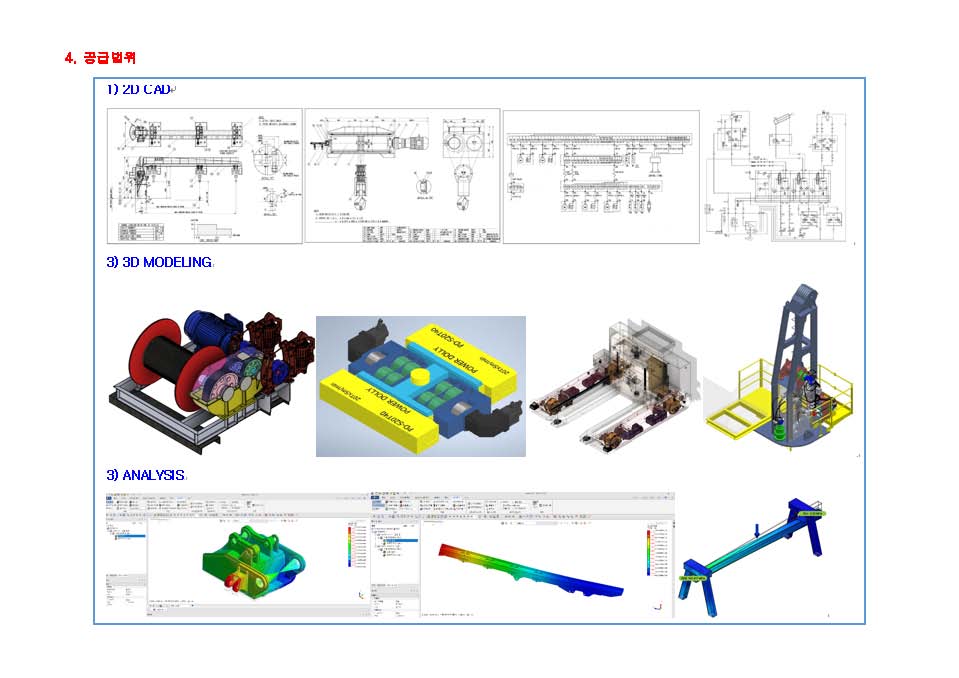Select the blue gantry frame analysis image
Screen dimensions: 959x678
click(754, 556)
